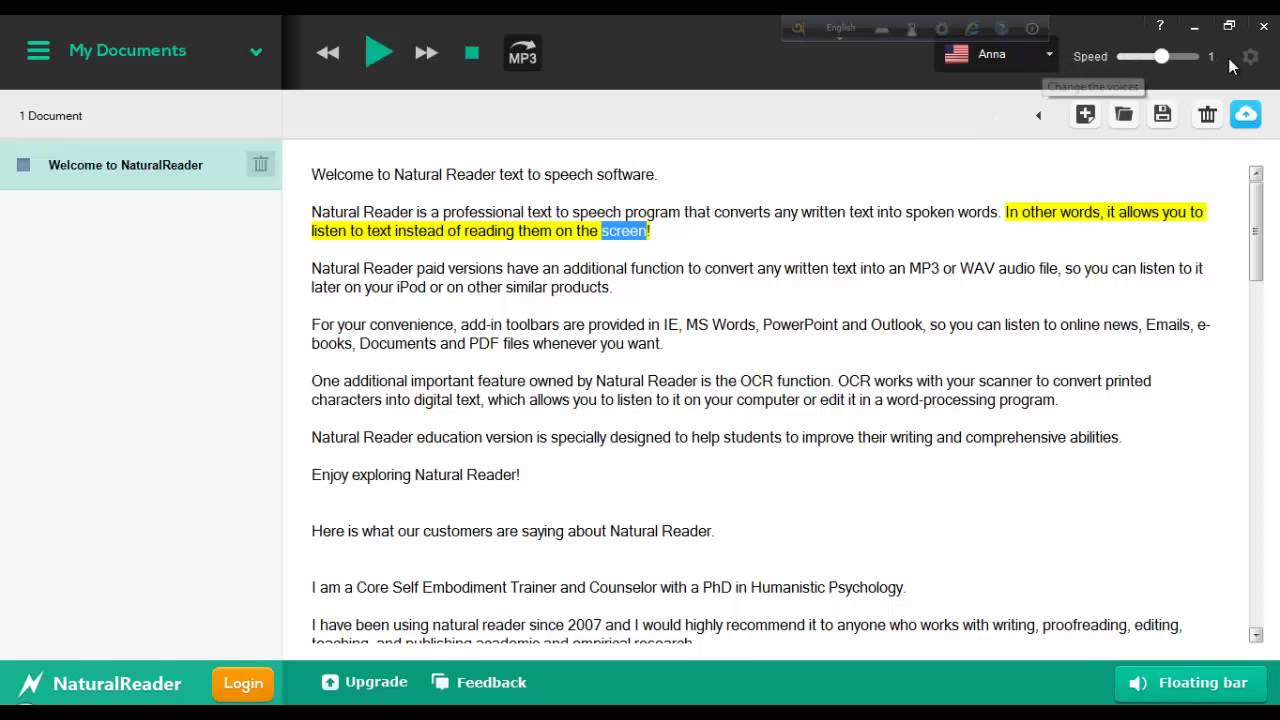Open help with the question mark icon
1280x720 pixels.
click(x=1160, y=26)
